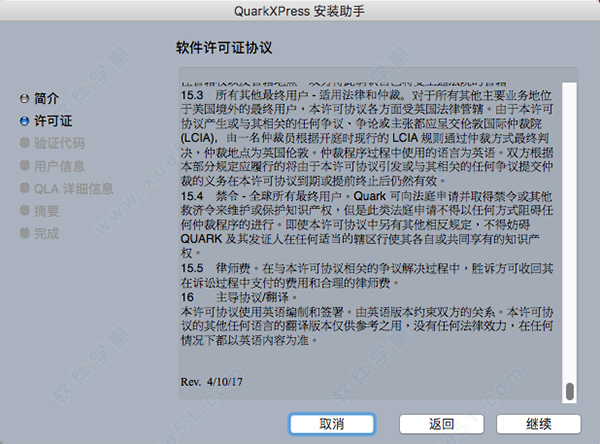
Task: Click the Rev. 4/10/17 text
Action: [212, 382]
